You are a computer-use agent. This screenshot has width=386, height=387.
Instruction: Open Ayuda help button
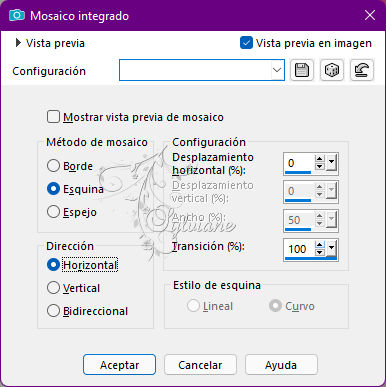tap(281, 365)
